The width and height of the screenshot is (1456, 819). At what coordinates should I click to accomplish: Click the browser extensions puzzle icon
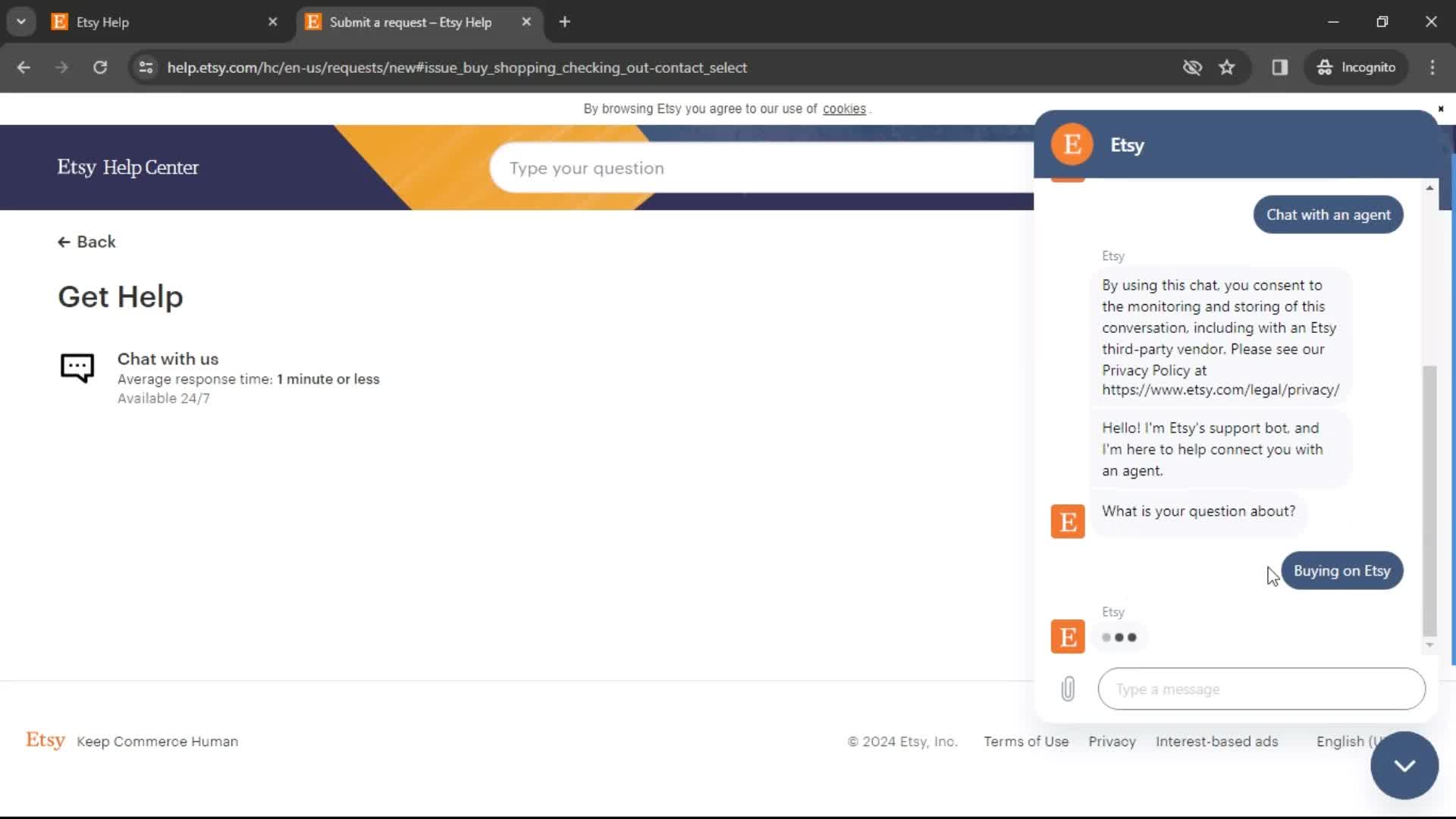pos(1279,67)
